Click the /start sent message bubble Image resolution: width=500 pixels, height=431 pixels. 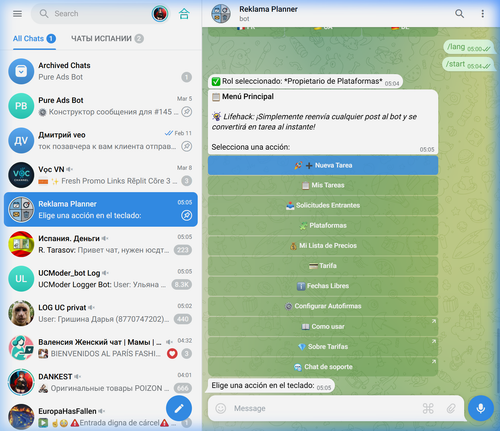(x=468, y=64)
